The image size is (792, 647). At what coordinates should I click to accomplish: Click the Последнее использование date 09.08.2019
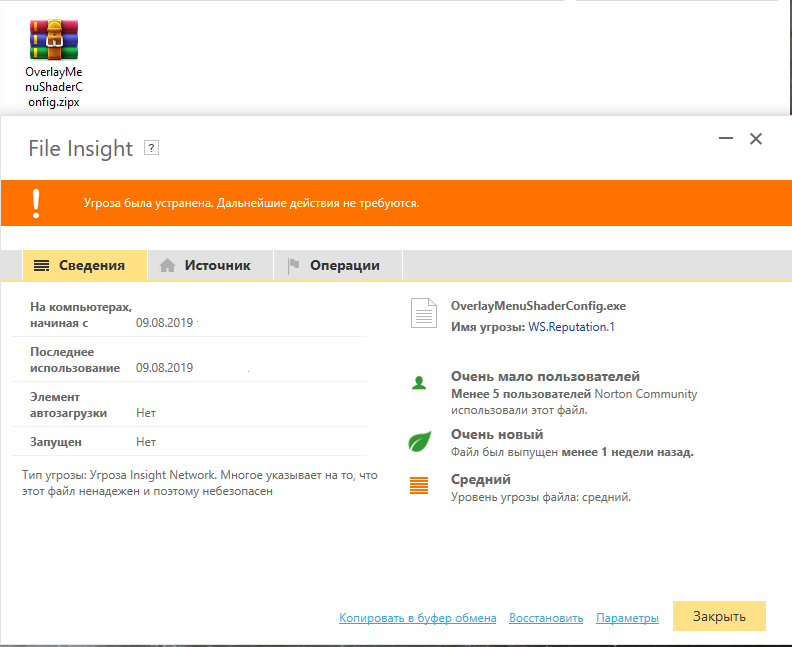[165, 368]
